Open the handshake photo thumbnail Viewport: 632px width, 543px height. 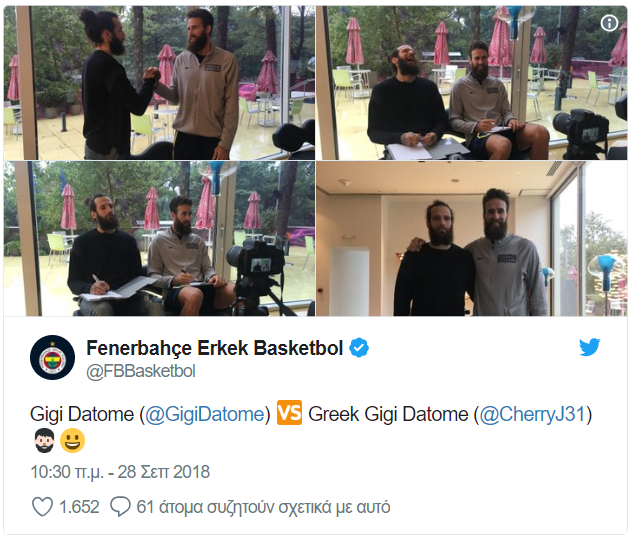159,83
